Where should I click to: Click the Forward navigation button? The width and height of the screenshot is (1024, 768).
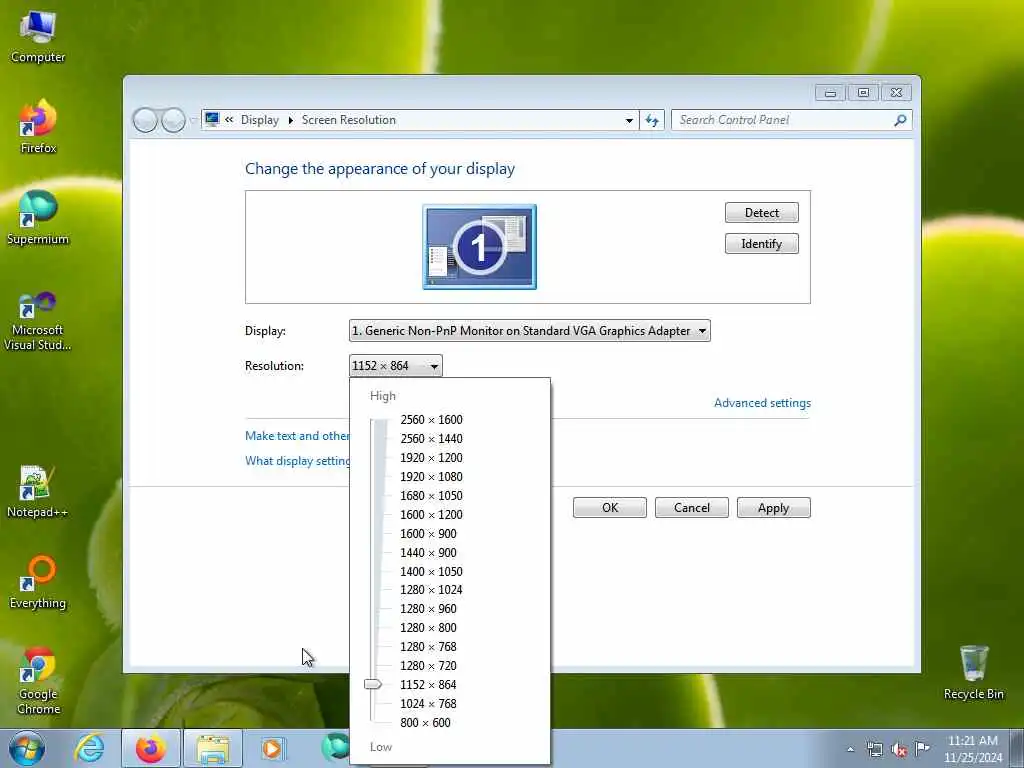[173, 120]
